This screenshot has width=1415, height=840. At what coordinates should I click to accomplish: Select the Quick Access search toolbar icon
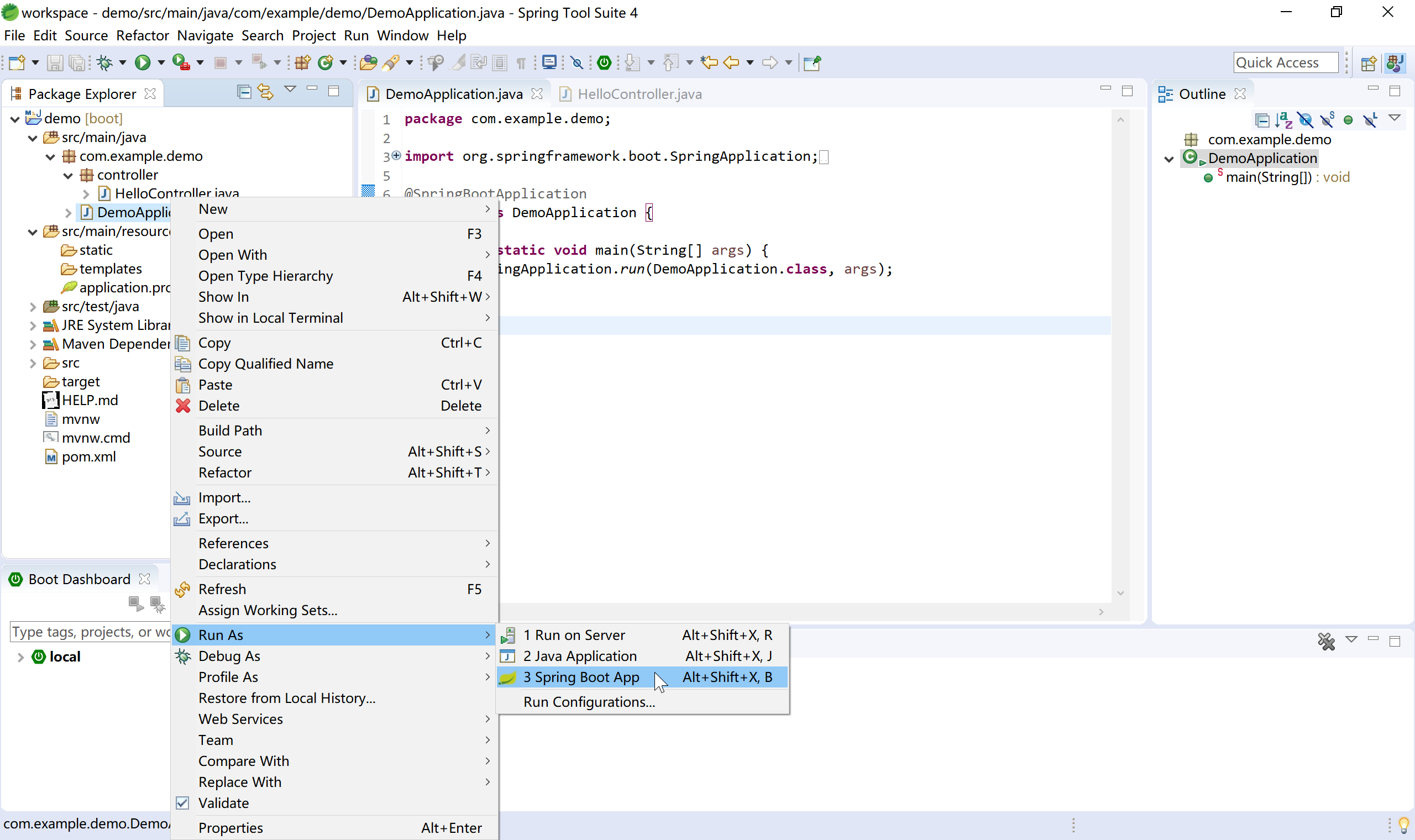[1284, 62]
